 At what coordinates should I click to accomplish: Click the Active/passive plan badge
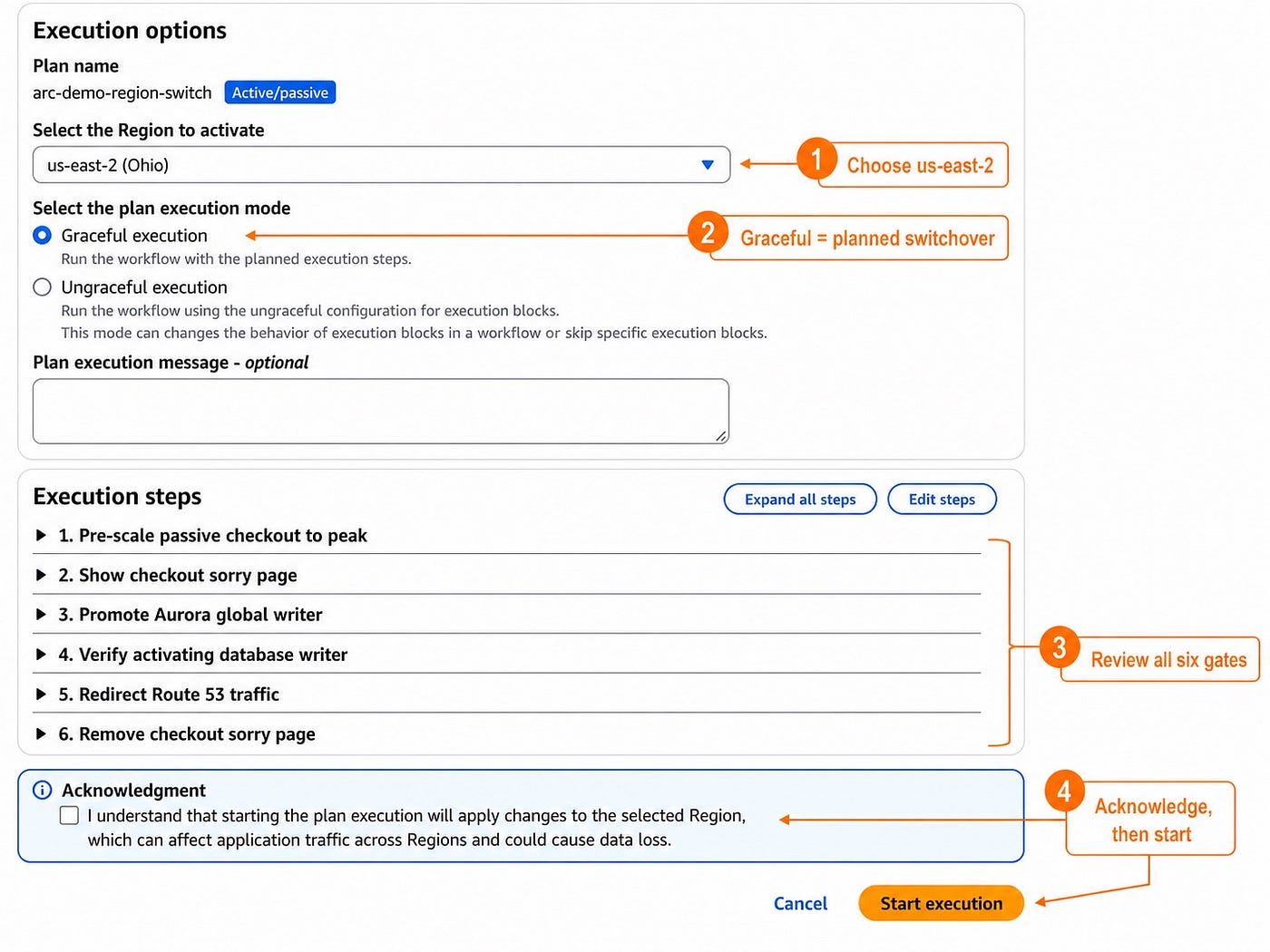[280, 92]
